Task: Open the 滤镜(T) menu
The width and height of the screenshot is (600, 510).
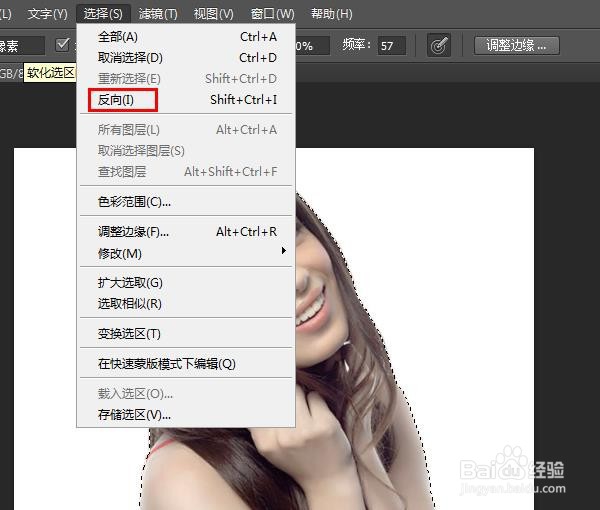Action: [x=158, y=14]
